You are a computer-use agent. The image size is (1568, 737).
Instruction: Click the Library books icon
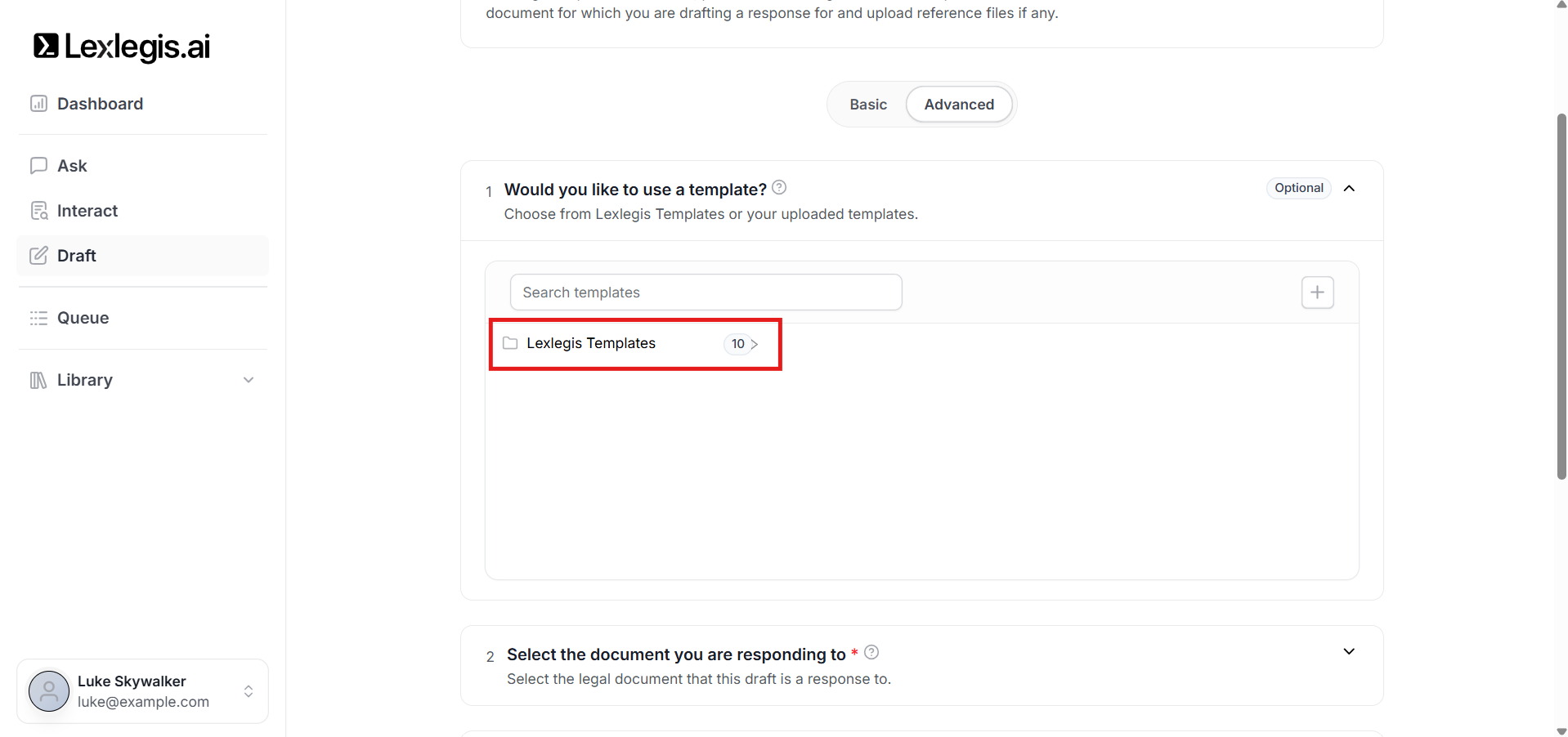point(38,380)
